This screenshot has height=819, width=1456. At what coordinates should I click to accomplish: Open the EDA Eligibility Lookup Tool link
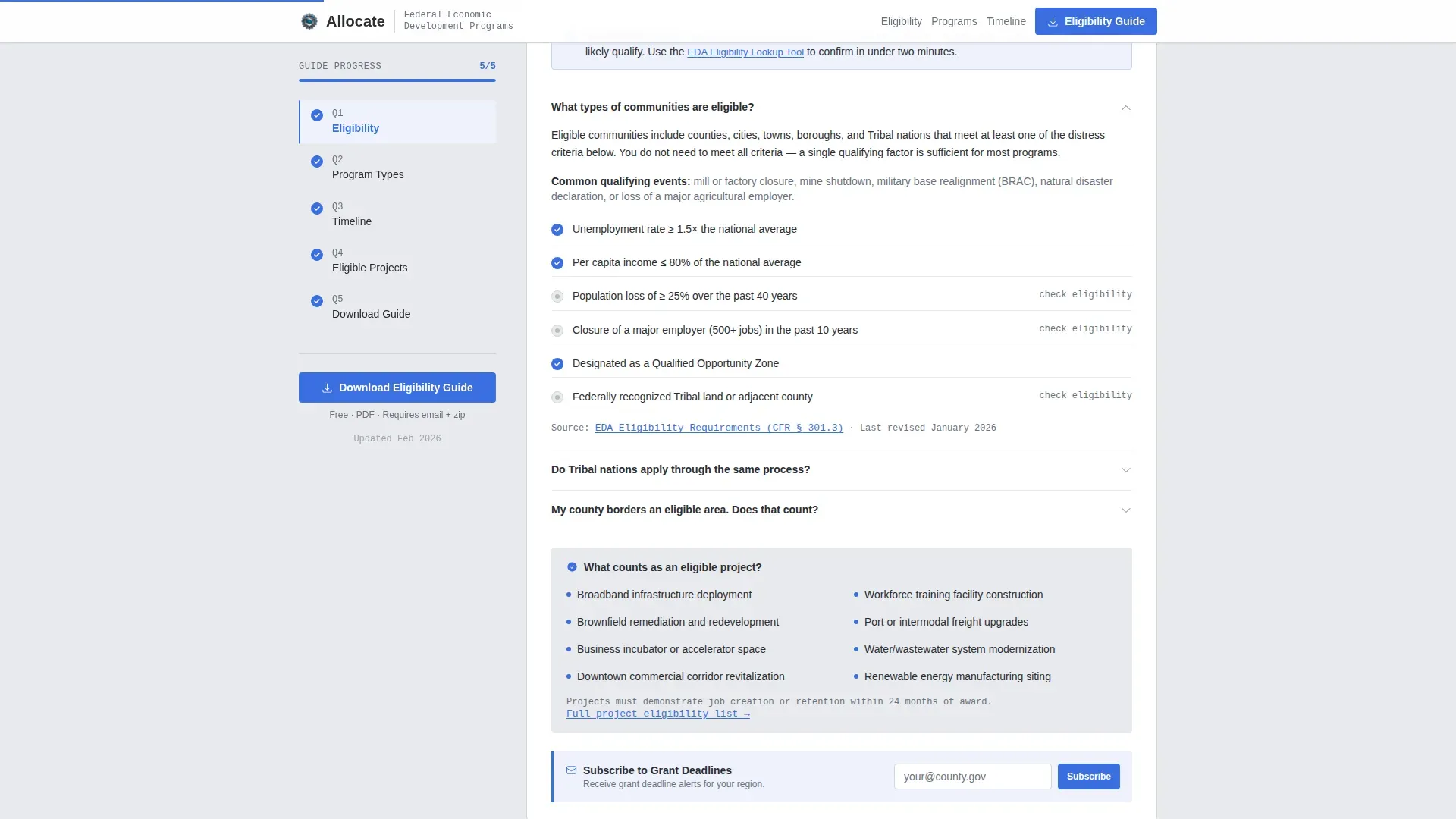point(745,52)
